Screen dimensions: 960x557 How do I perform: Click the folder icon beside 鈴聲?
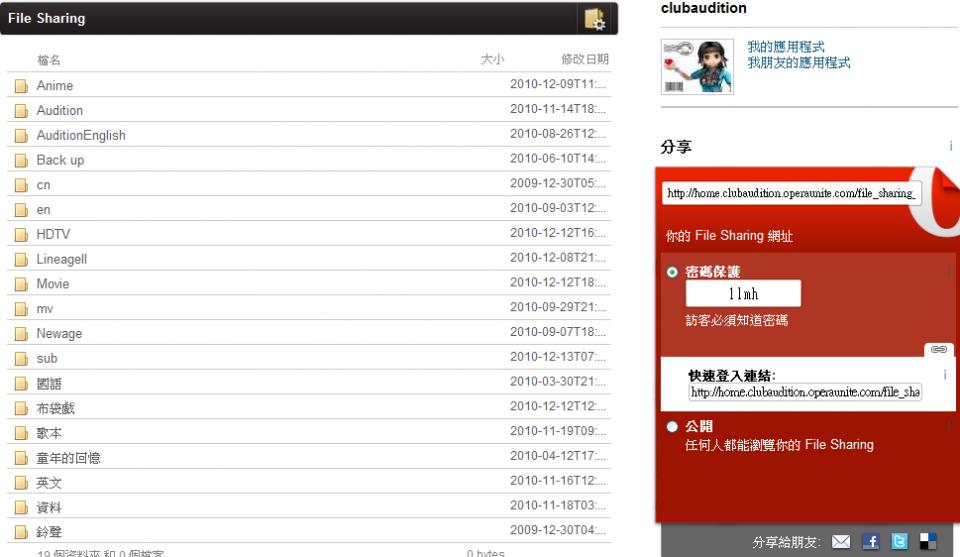click(21, 533)
